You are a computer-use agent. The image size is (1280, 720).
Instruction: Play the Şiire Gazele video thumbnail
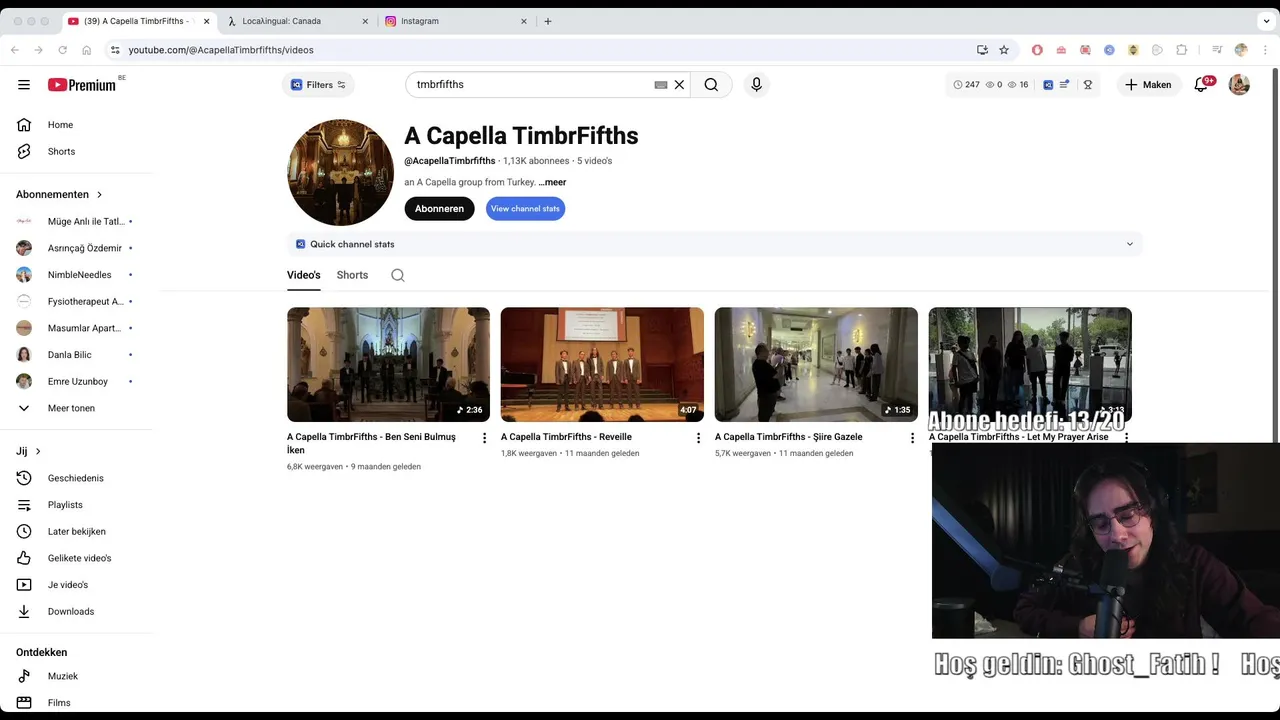click(816, 365)
